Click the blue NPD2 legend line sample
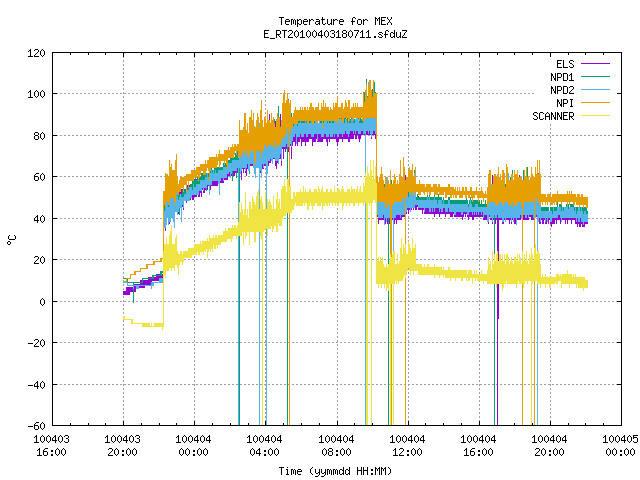 596,90
